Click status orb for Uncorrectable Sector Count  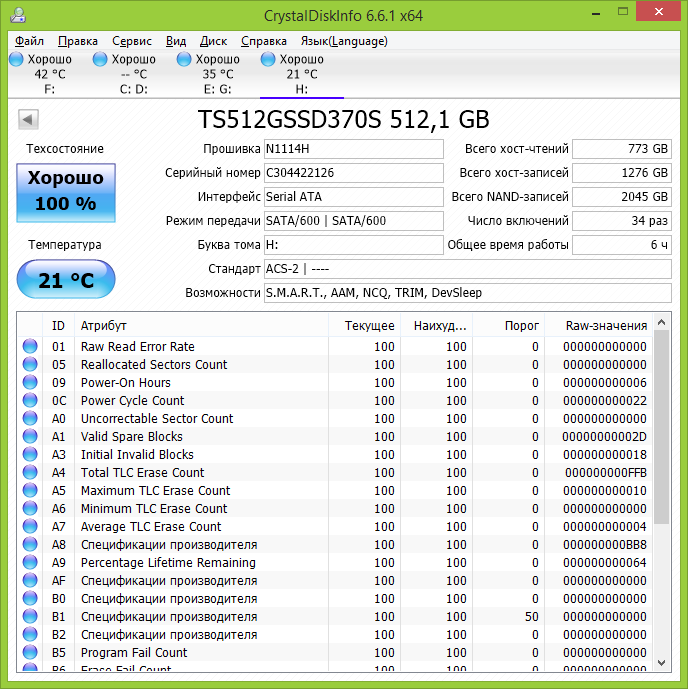30,418
